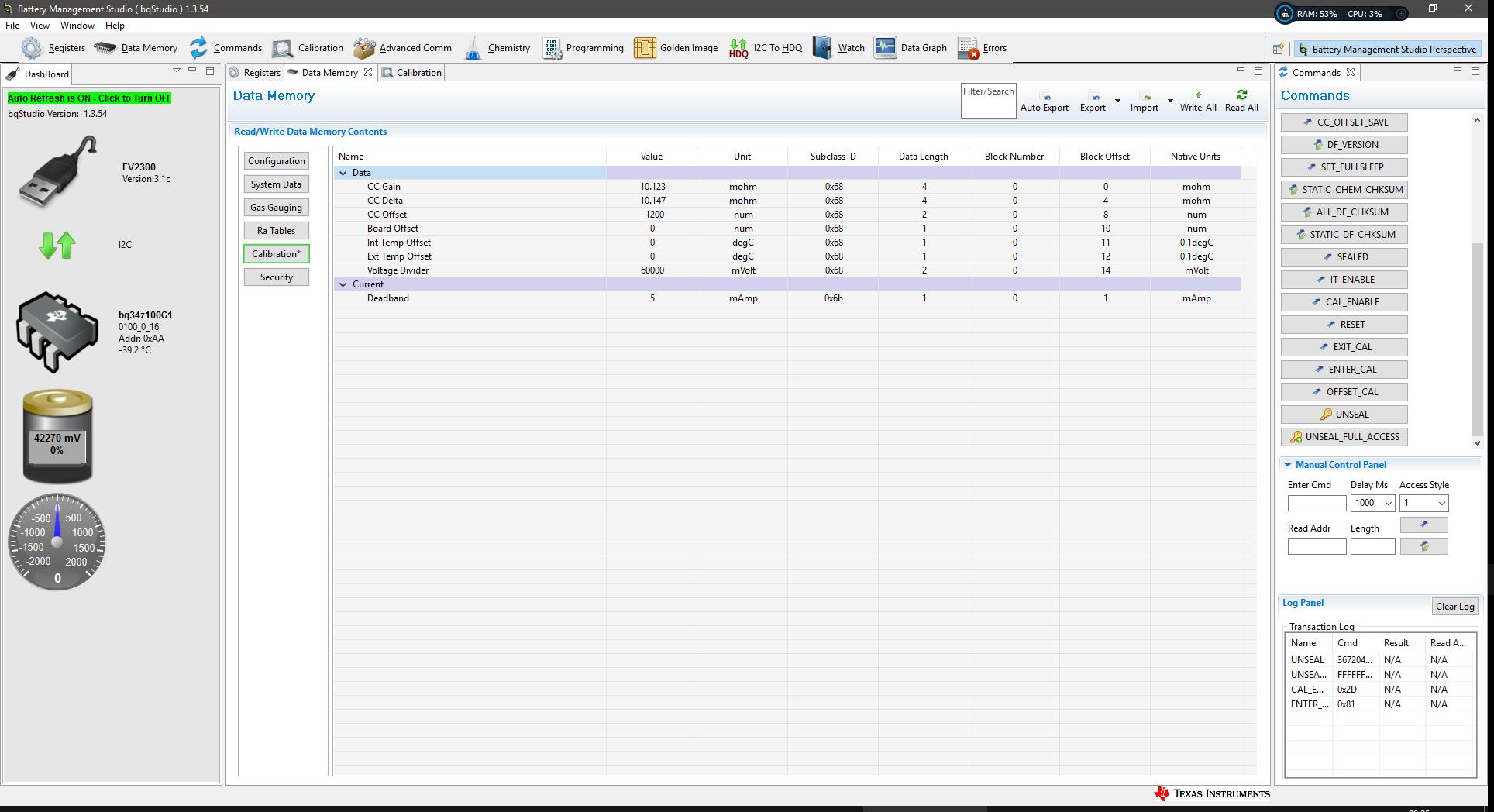Collapse the Data group row
This screenshot has width=1494, height=812.
pyautogui.click(x=343, y=173)
